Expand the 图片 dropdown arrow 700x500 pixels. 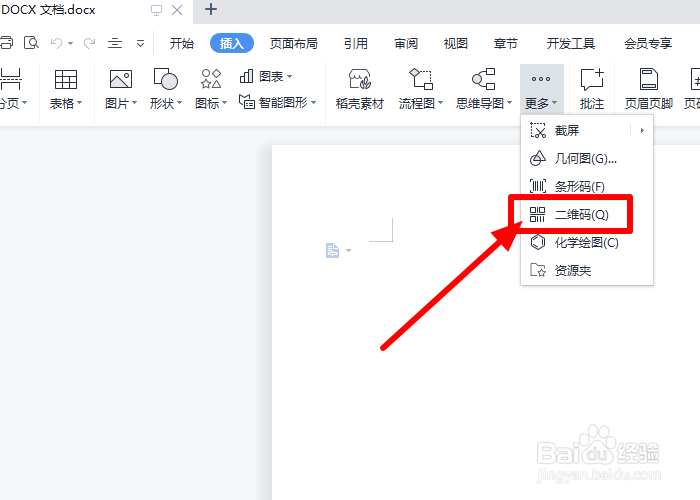pyautogui.click(x=134, y=103)
